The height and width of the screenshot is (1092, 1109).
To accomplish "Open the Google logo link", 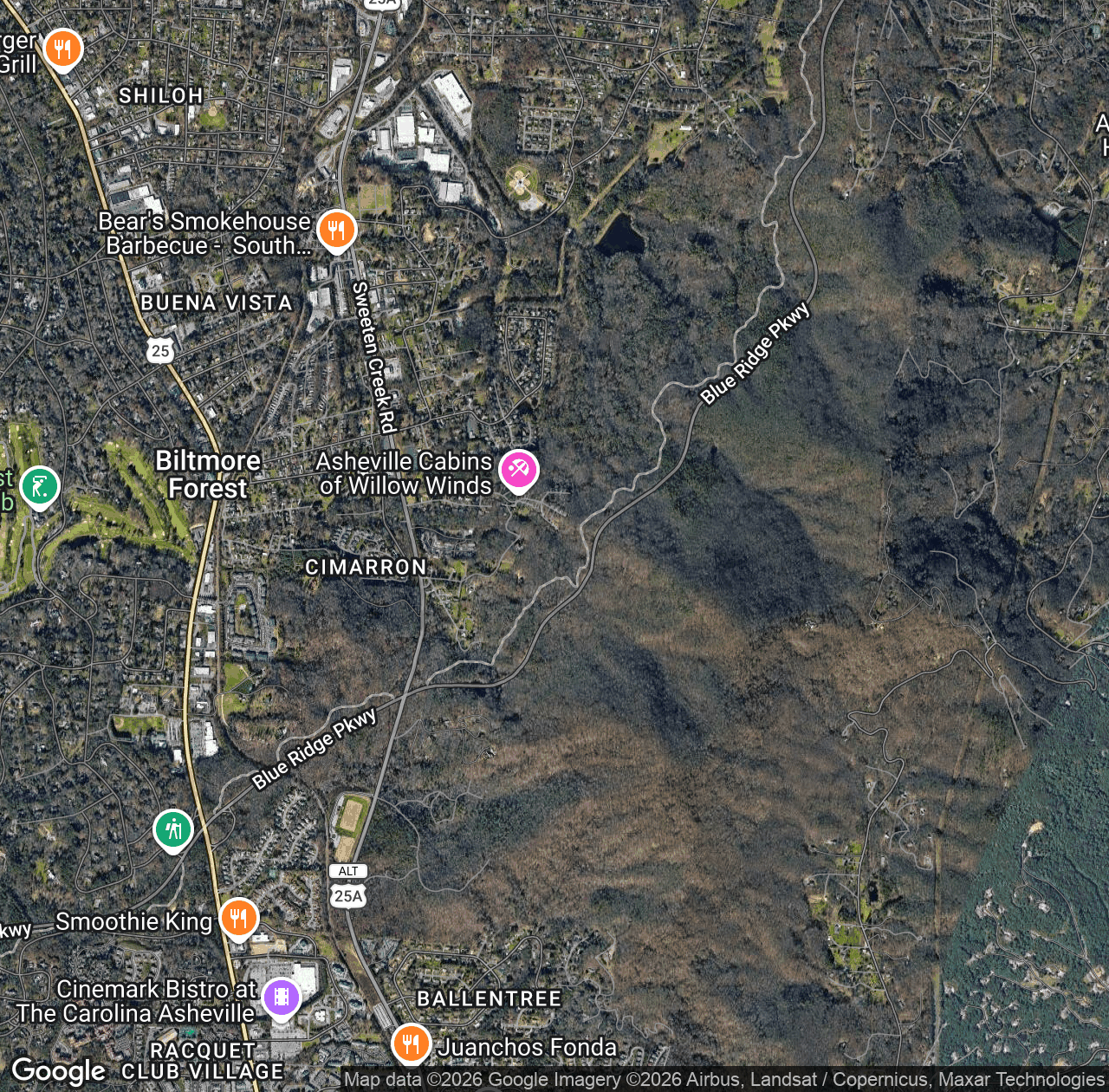I will point(59,1072).
